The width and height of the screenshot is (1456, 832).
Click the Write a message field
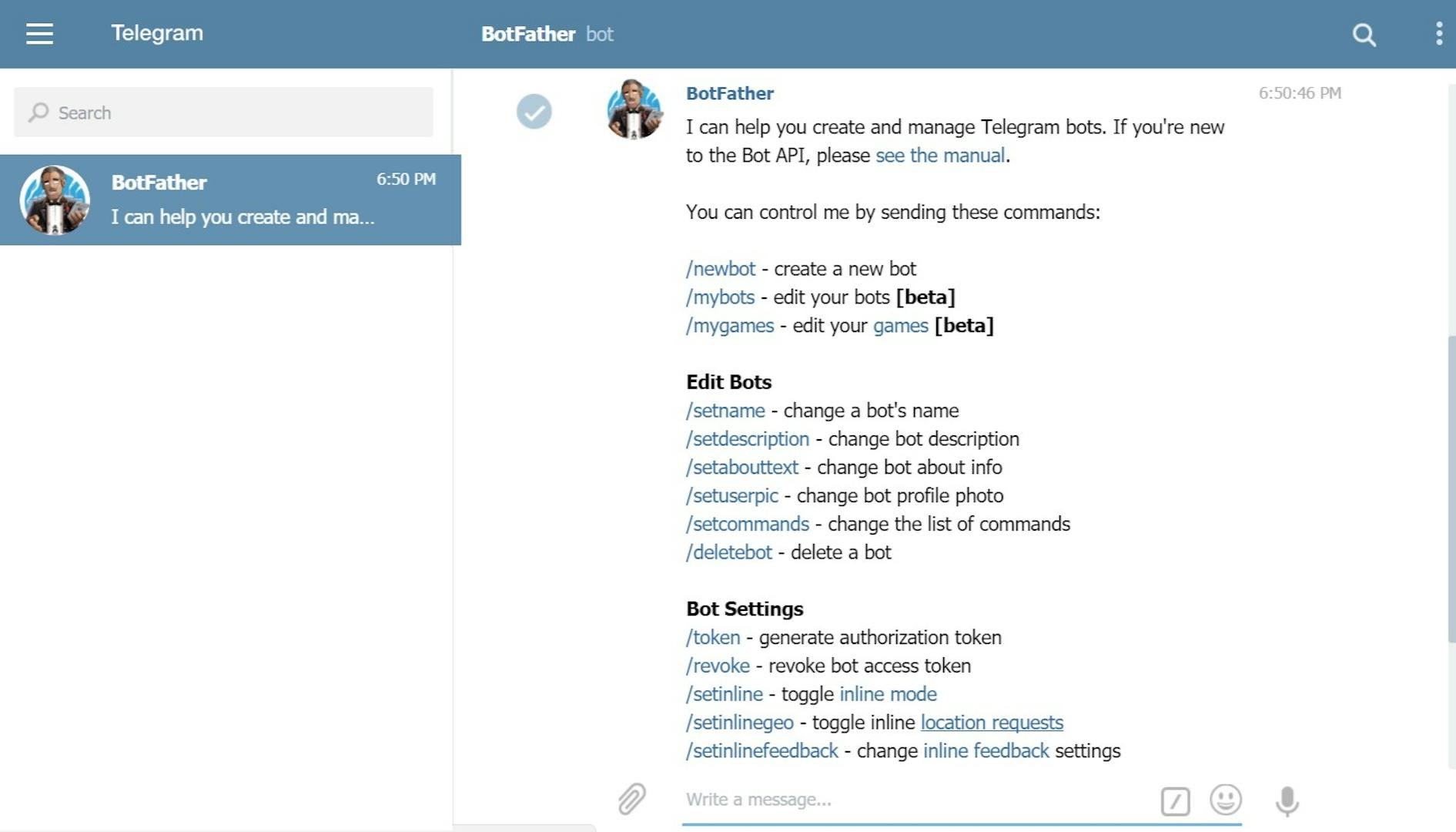pos(916,800)
